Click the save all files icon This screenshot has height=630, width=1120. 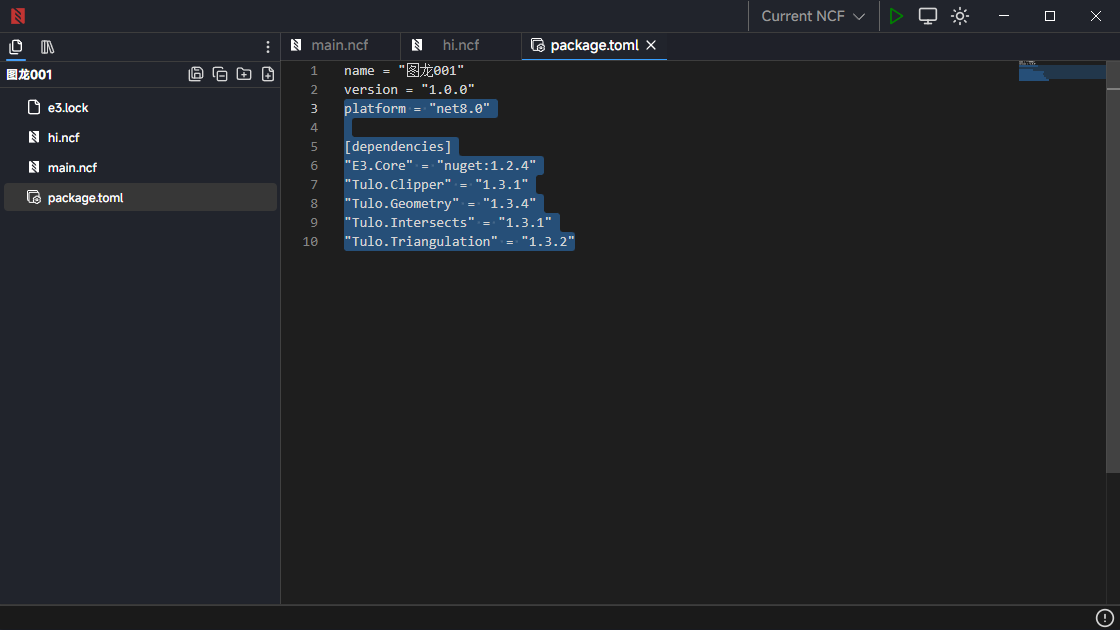196,74
